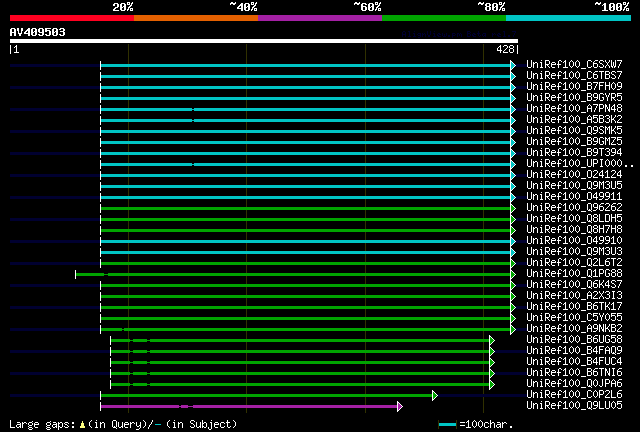Click the AV409503 query name
This screenshot has width=640, height=432.
tap(38, 32)
